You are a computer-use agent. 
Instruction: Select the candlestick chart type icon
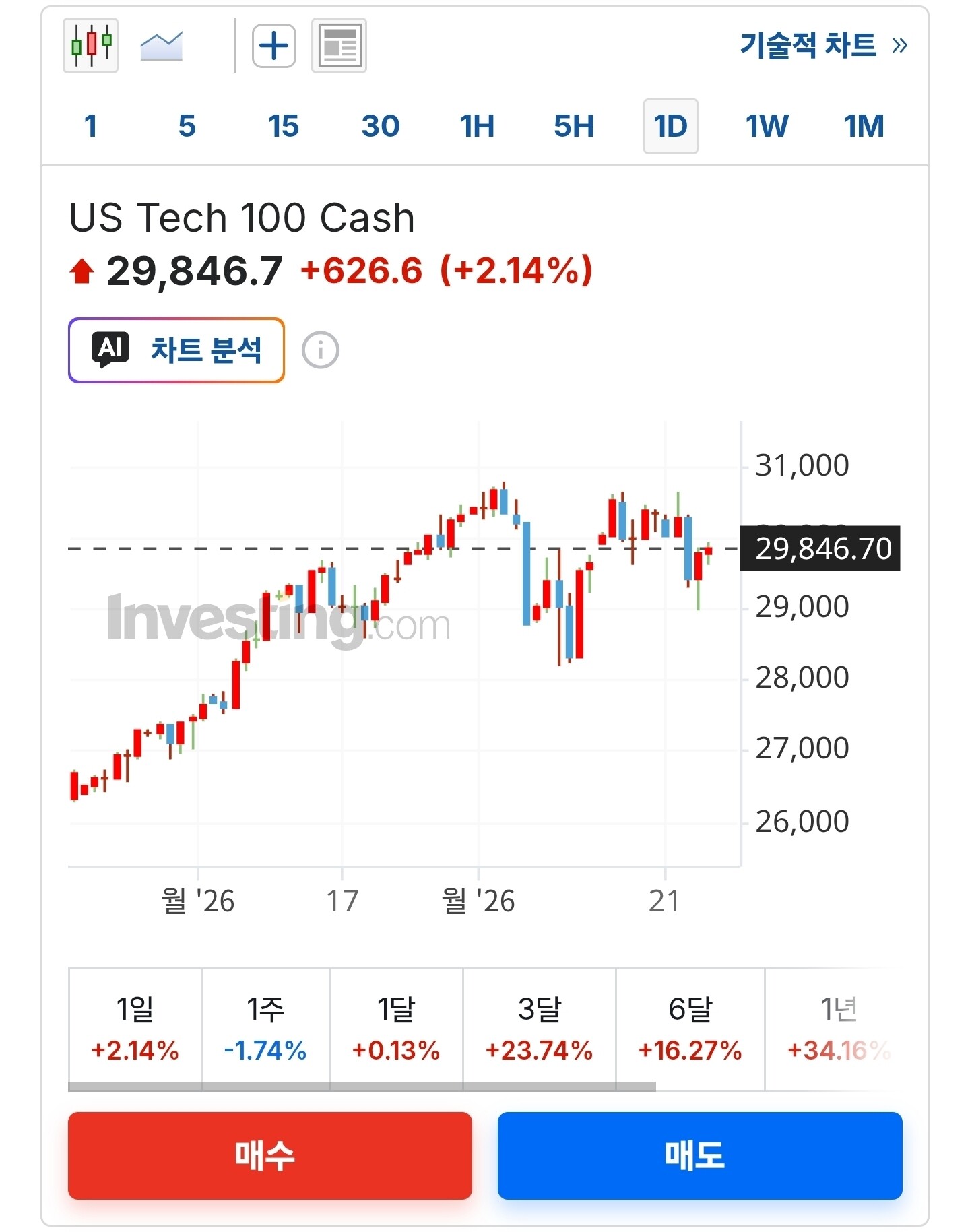pyautogui.click(x=90, y=46)
